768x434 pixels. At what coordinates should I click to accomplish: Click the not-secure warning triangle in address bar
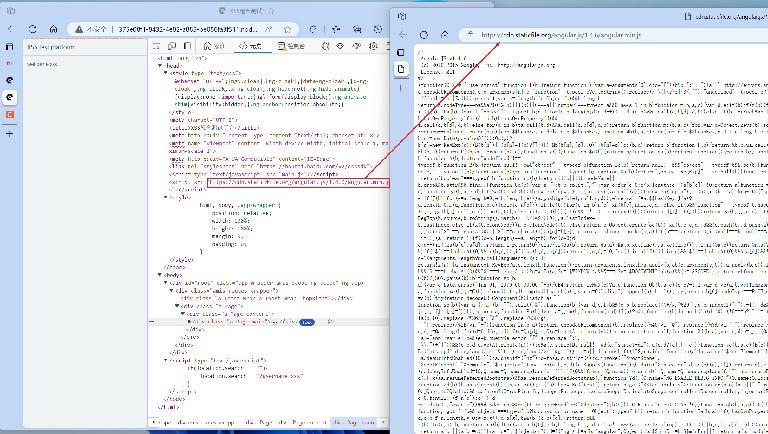(78, 29)
